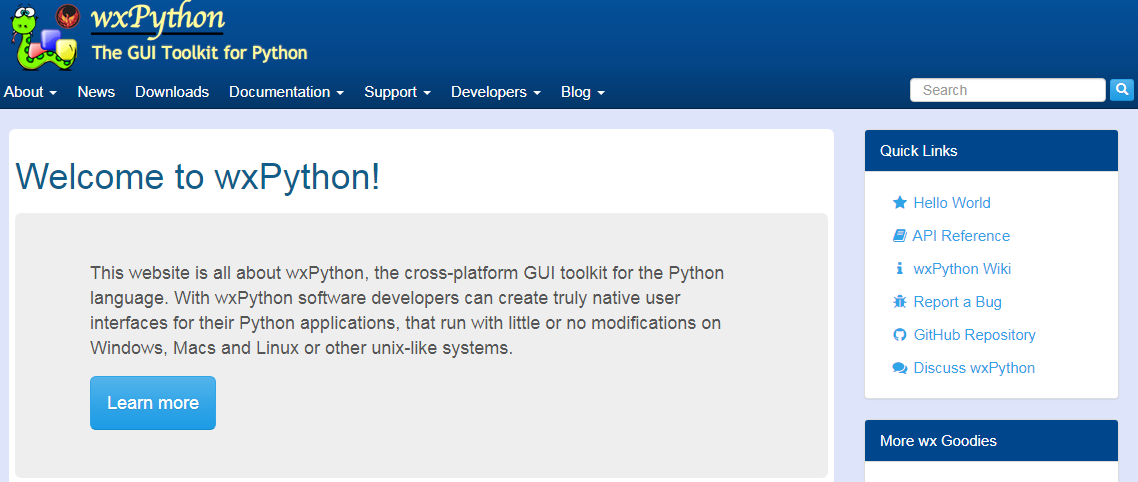The image size is (1138, 482).
Task: Click the bug icon beside Report a Bug
Action: pos(900,302)
